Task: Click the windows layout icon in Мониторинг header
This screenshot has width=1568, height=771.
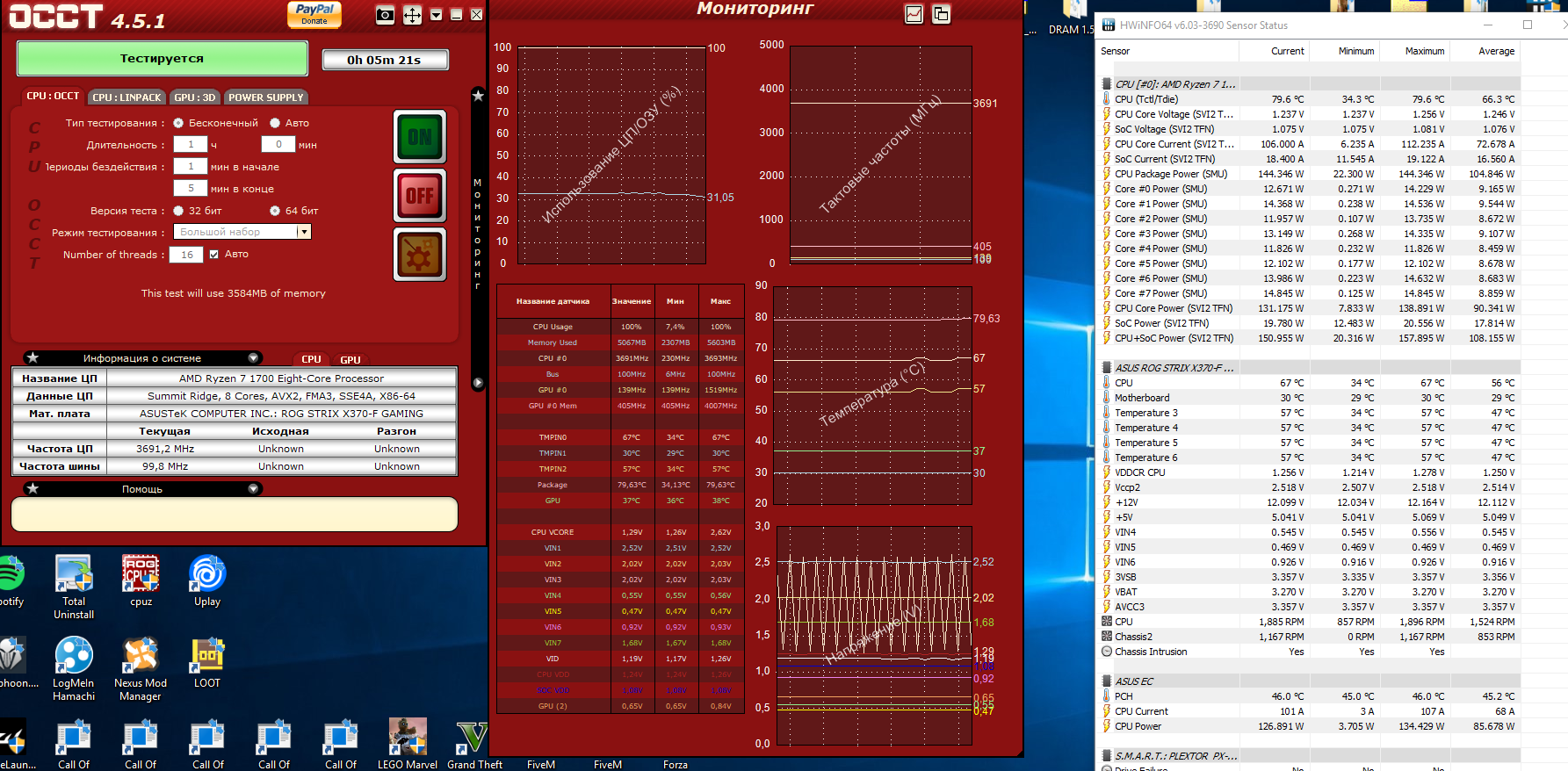Action: pyautogui.click(x=941, y=14)
